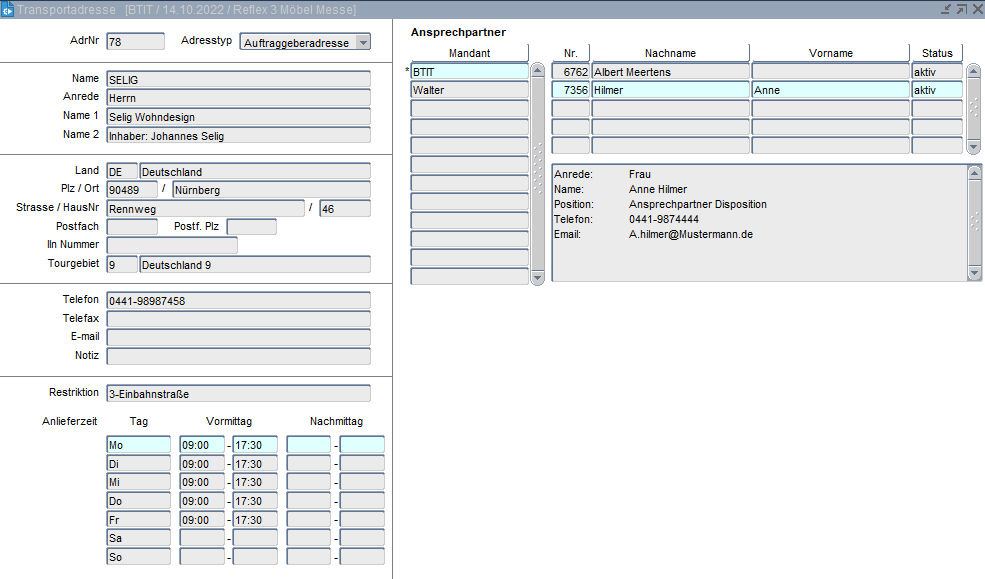Click the E-mail input field
985x579 pixels.
coord(238,338)
